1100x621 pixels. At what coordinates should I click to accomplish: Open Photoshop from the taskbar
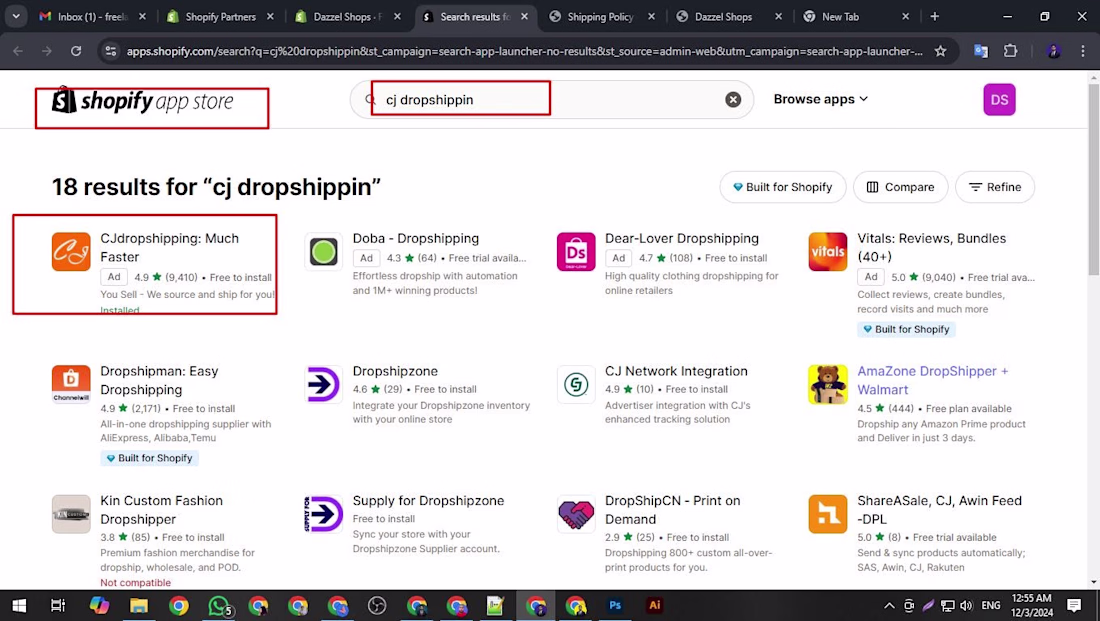pyautogui.click(x=615, y=605)
